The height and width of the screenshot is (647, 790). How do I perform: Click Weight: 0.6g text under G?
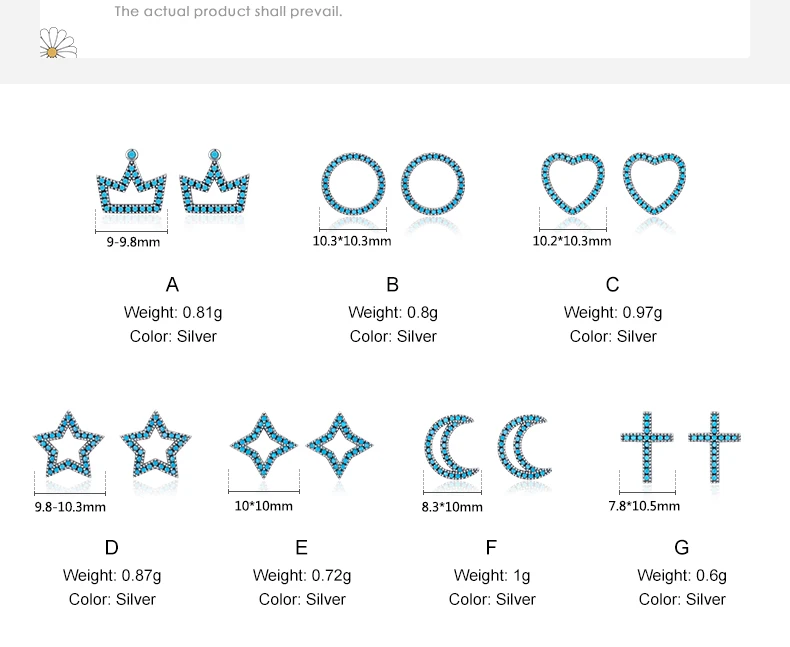(682, 575)
